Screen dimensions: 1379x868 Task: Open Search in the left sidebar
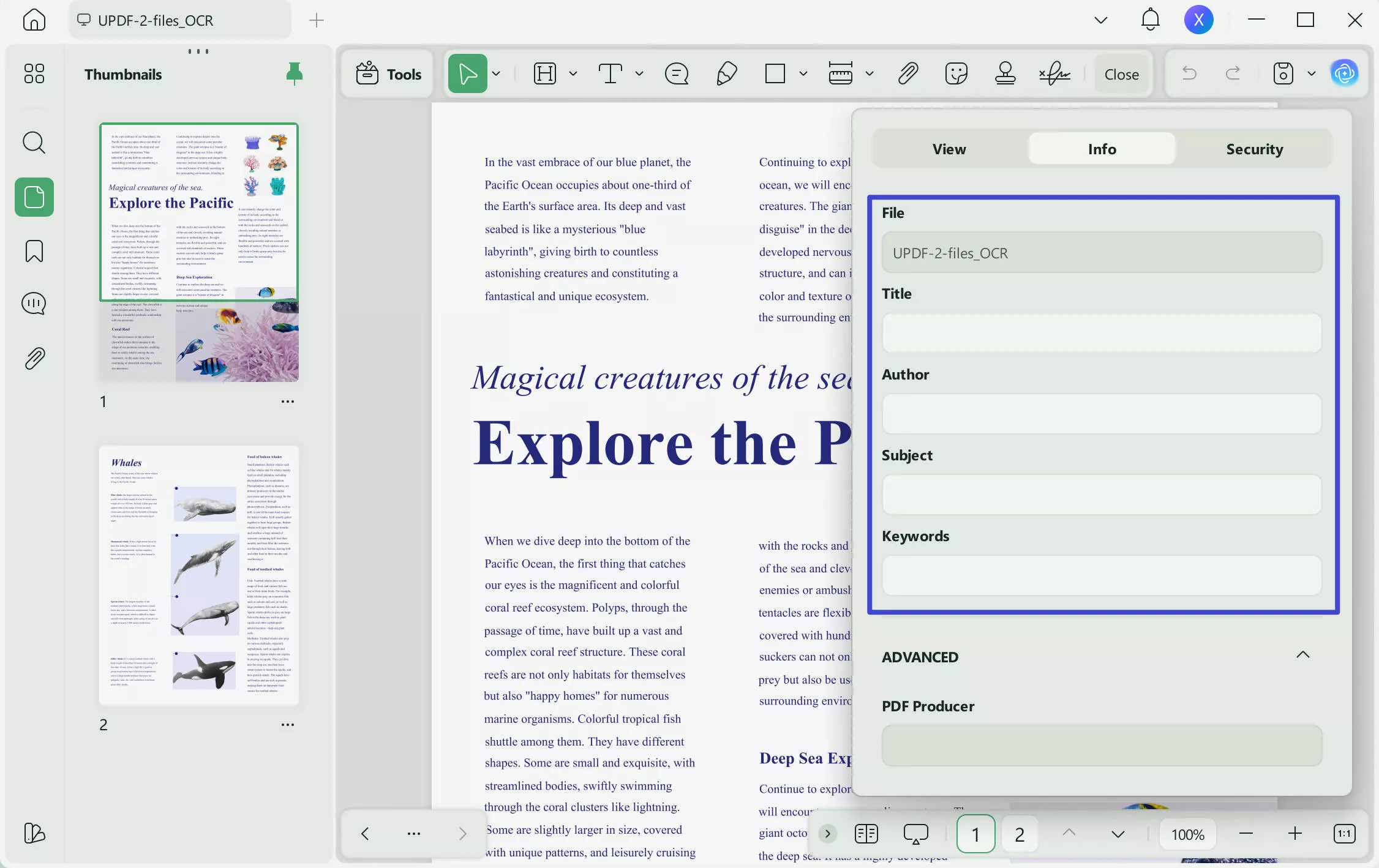(x=34, y=143)
